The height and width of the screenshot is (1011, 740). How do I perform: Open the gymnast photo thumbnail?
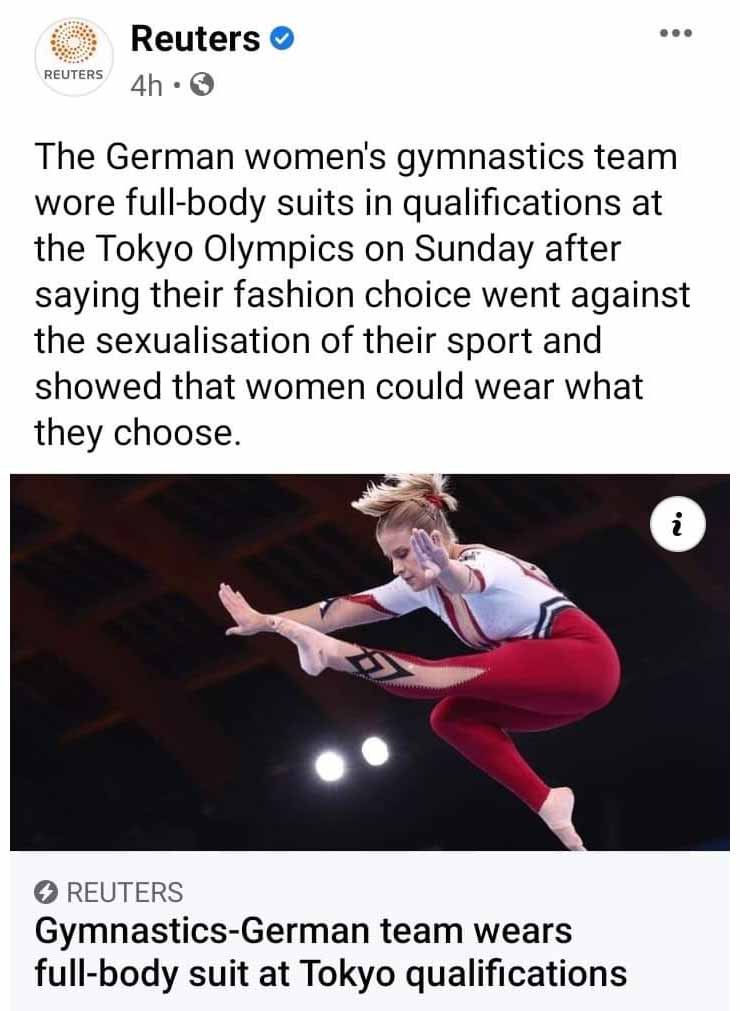[x=370, y=662]
